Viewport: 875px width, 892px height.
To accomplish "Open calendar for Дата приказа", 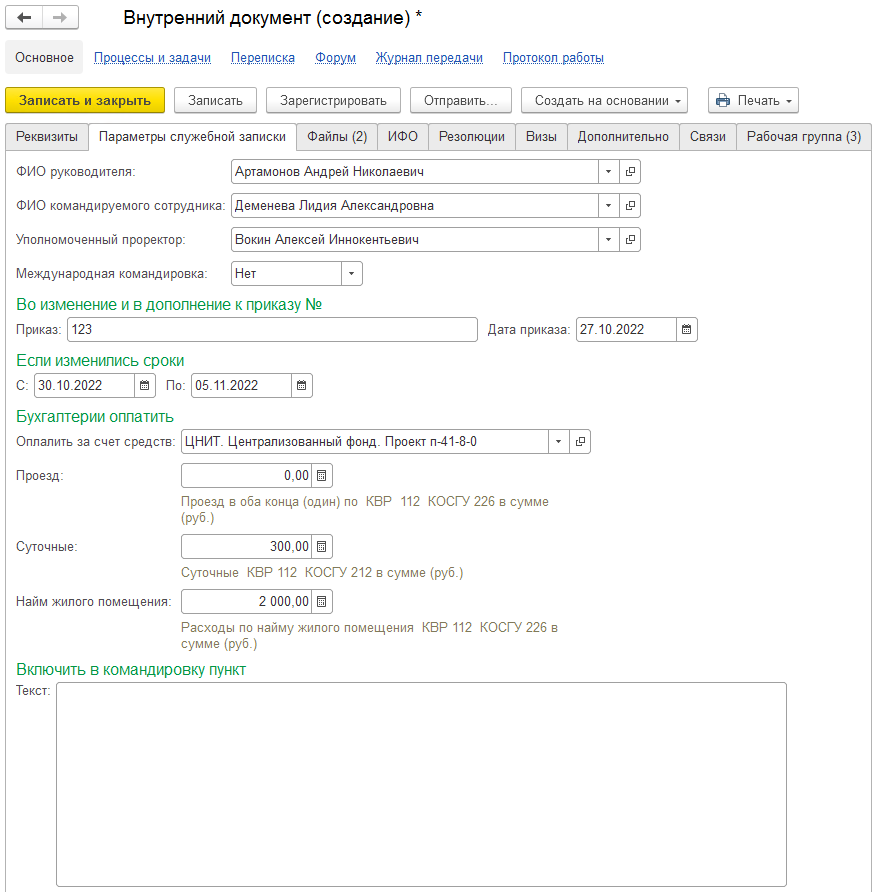I will 687,329.
